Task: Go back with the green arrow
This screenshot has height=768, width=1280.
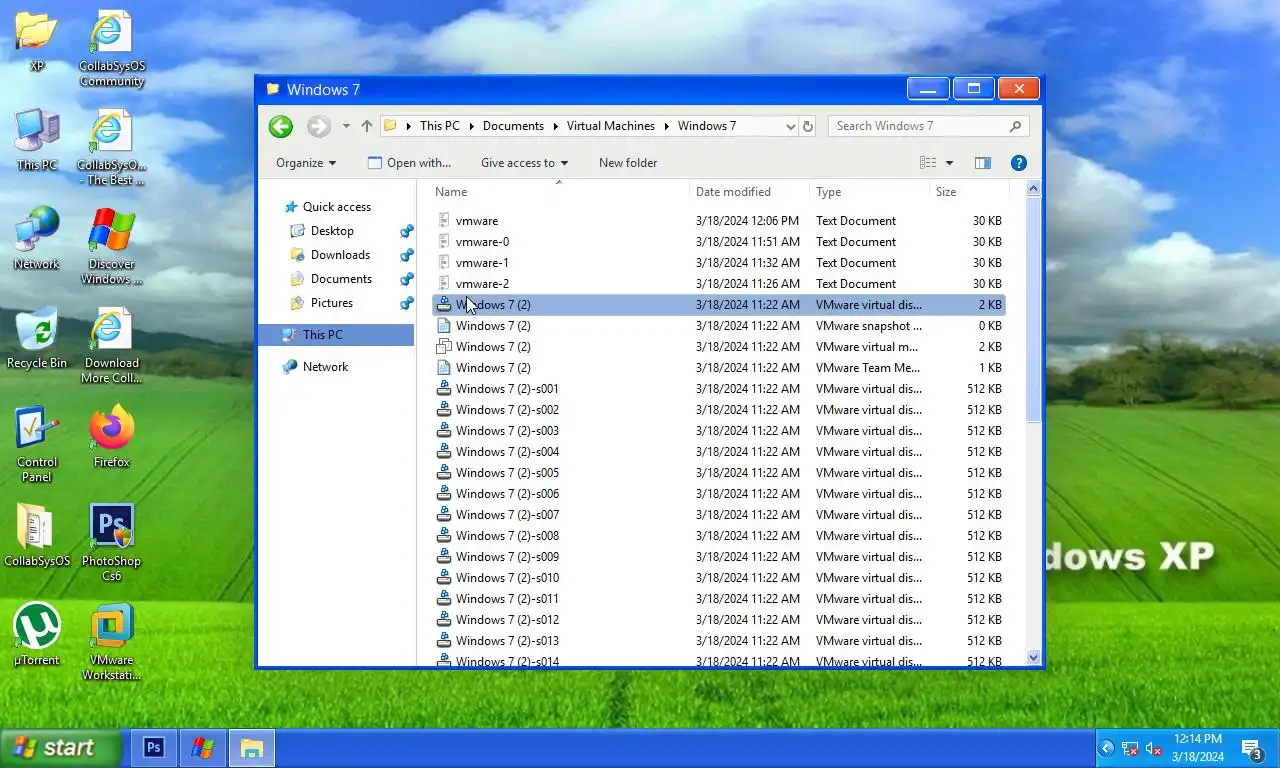Action: [281, 126]
